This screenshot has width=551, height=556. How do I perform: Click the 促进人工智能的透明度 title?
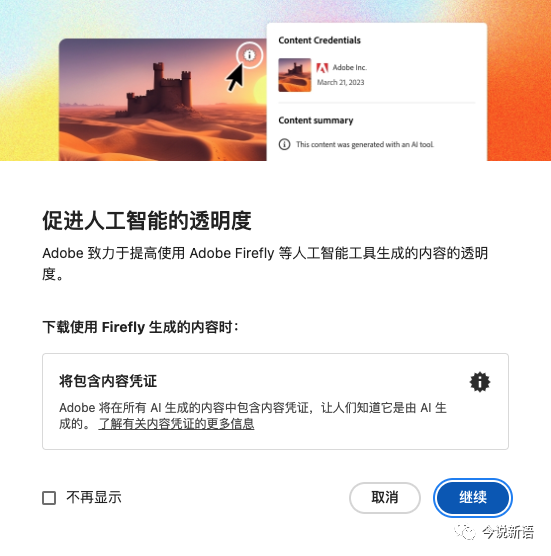147,221
